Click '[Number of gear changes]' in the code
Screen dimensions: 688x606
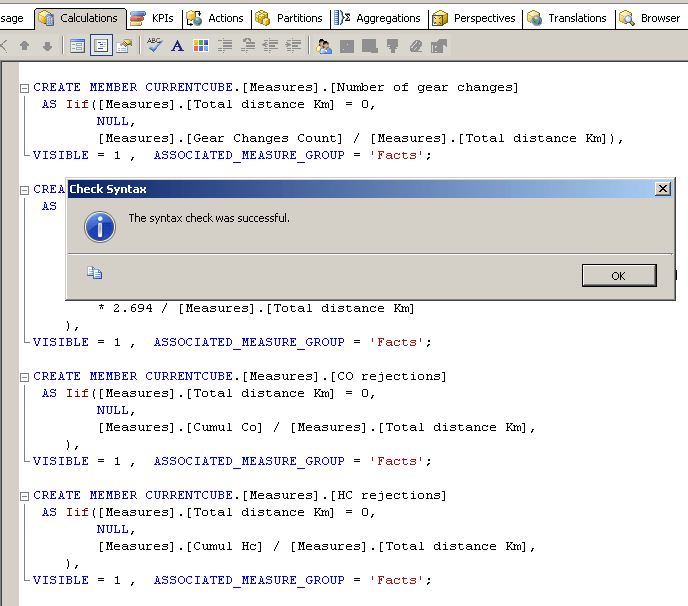[424, 87]
